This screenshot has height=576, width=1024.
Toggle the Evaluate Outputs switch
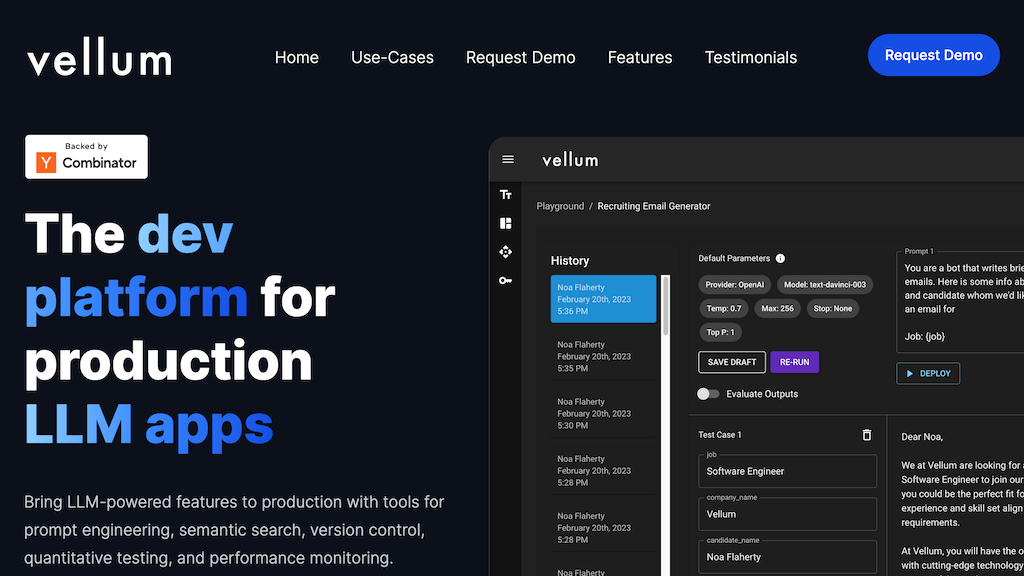(708, 394)
